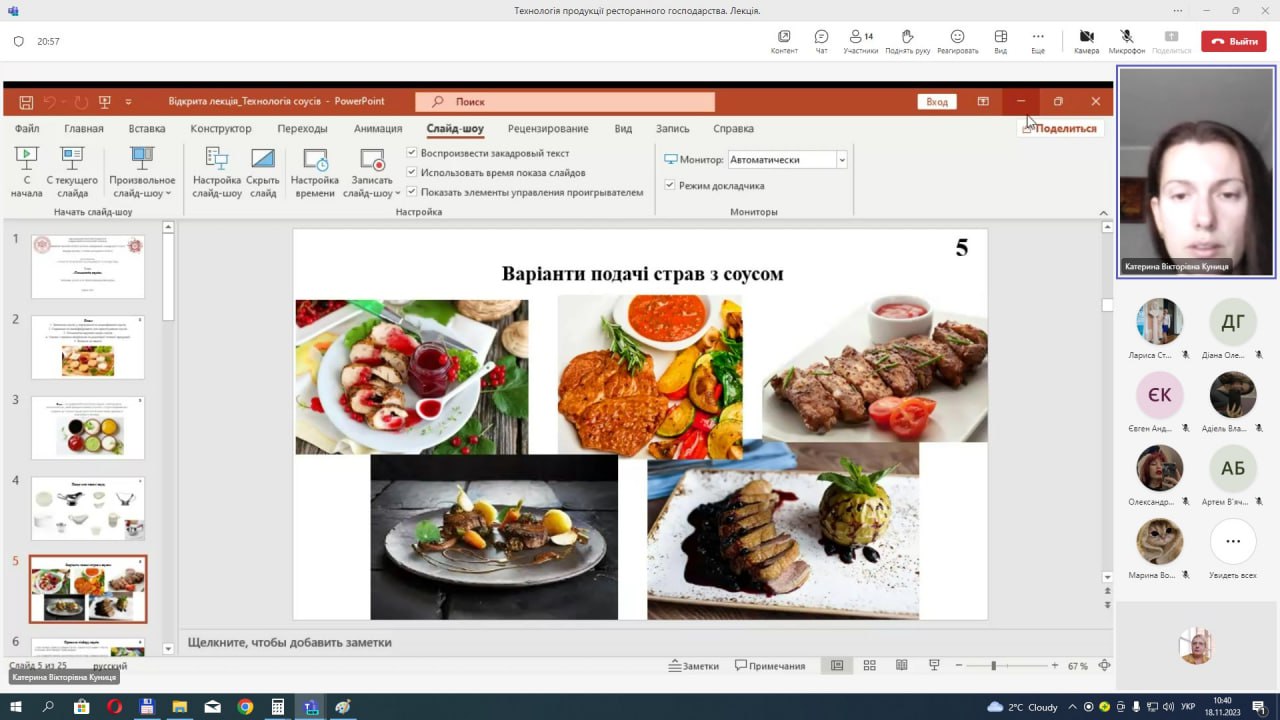This screenshot has width=1280, height=720.
Task: Switch to slide sorter view icon
Action: point(869,666)
